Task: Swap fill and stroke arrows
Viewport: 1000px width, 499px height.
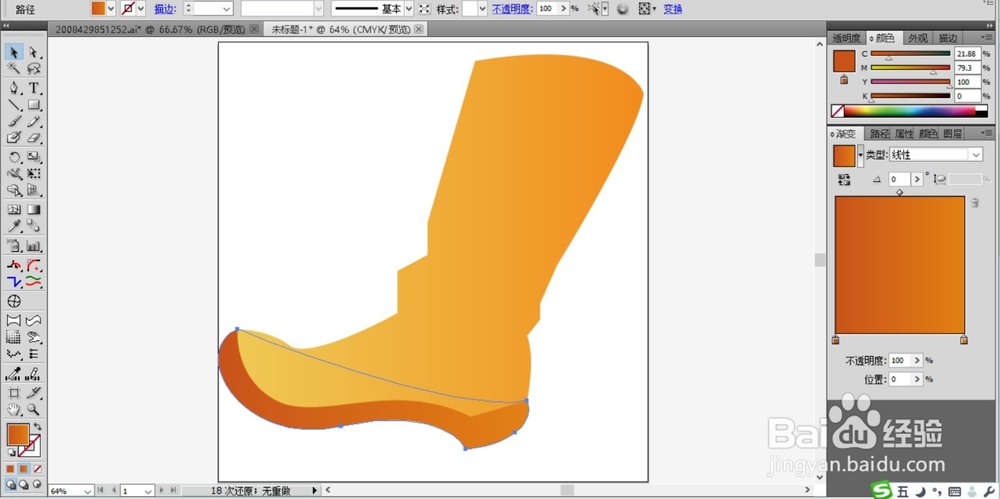Action: coord(38,426)
